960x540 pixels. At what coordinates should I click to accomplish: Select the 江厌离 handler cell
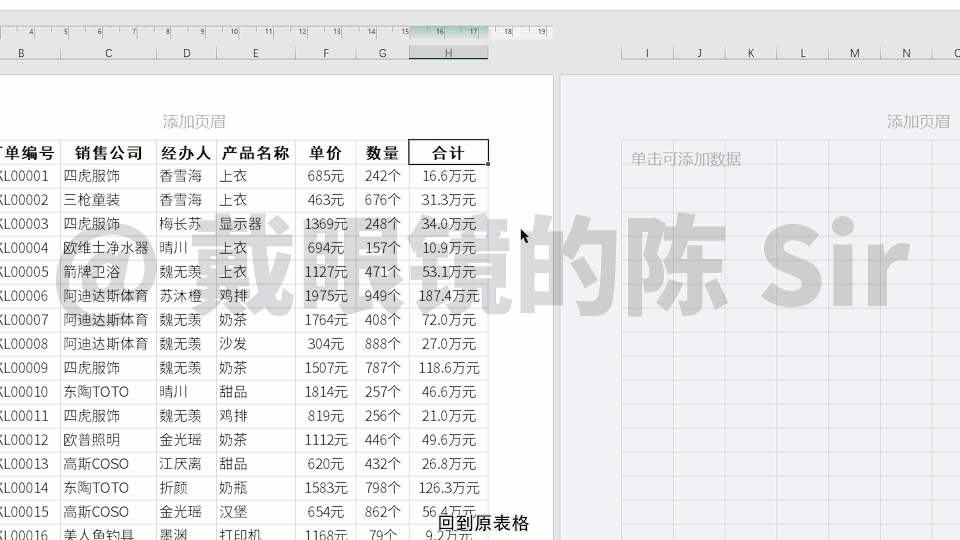(187, 464)
